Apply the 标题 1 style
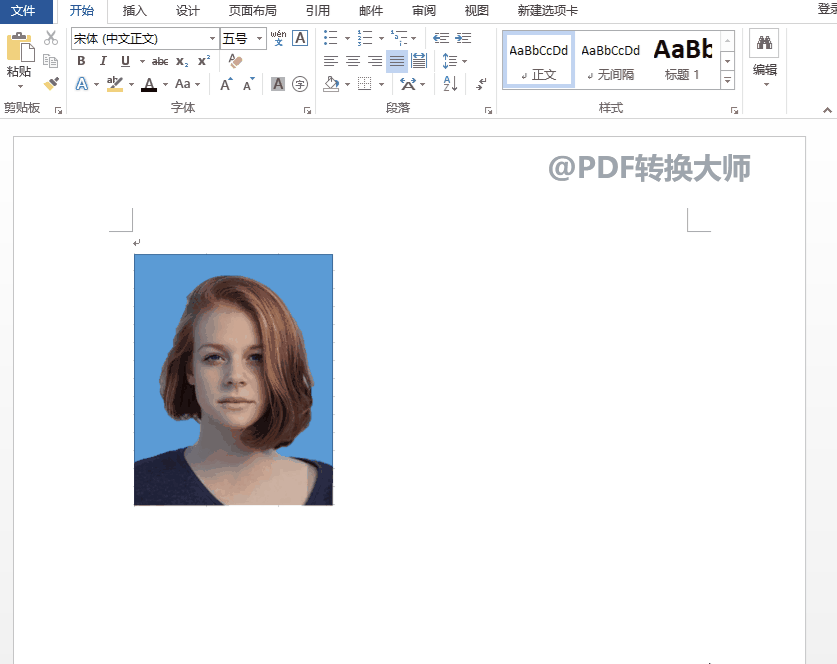837x664 pixels. click(683, 60)
